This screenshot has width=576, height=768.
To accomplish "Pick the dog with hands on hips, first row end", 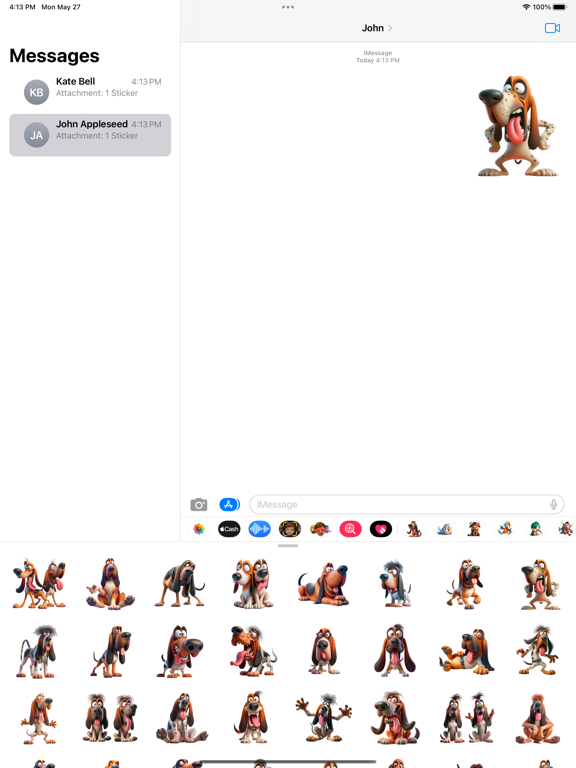I will pyautogui.click(x=539, y=584).
